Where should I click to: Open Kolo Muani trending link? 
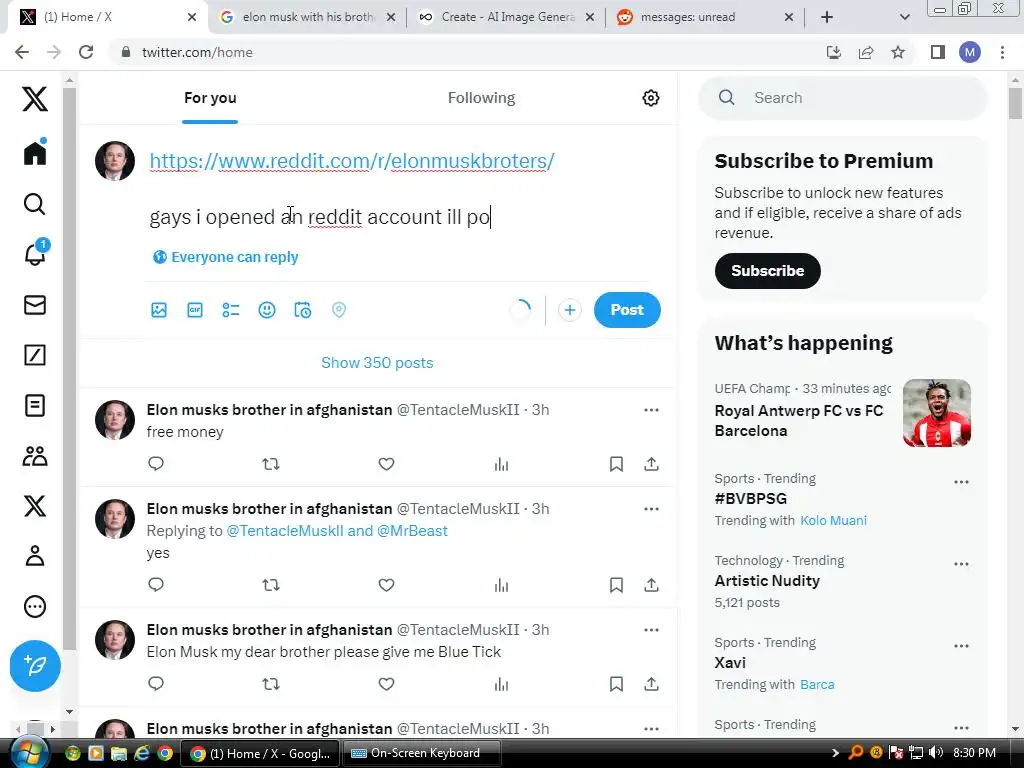833,520
